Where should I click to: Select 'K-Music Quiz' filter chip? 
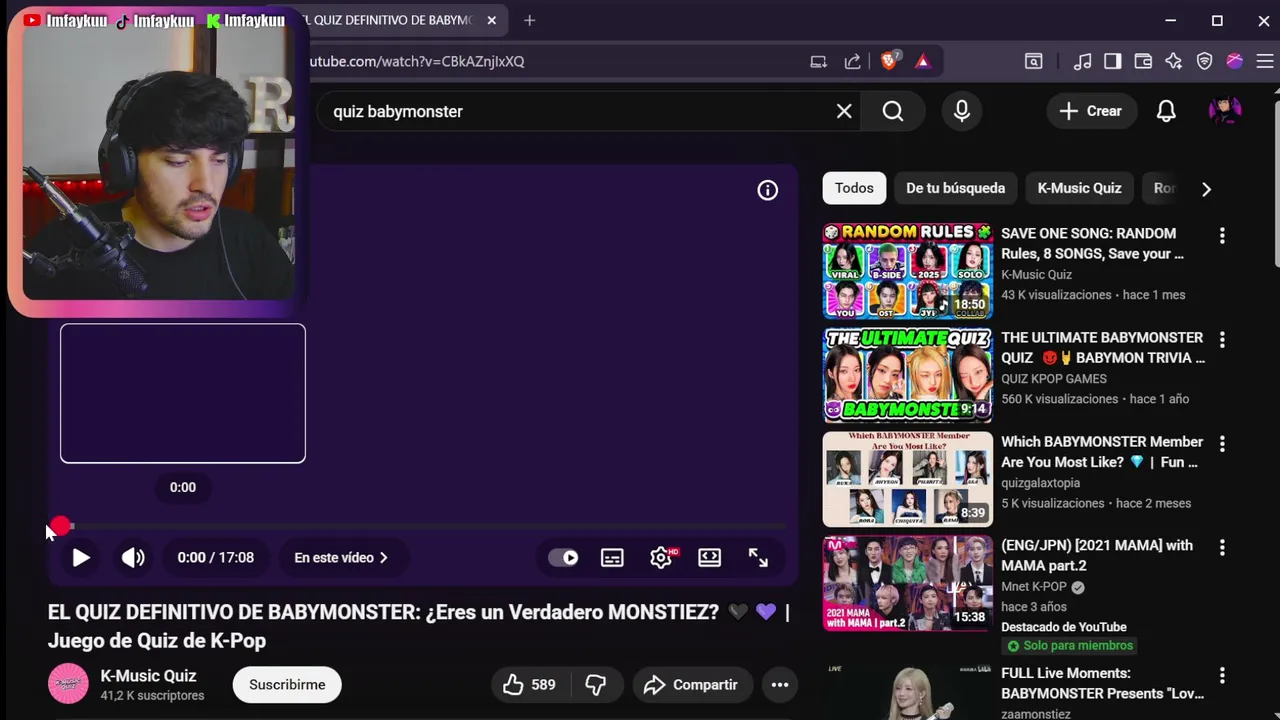point(1079,188)
